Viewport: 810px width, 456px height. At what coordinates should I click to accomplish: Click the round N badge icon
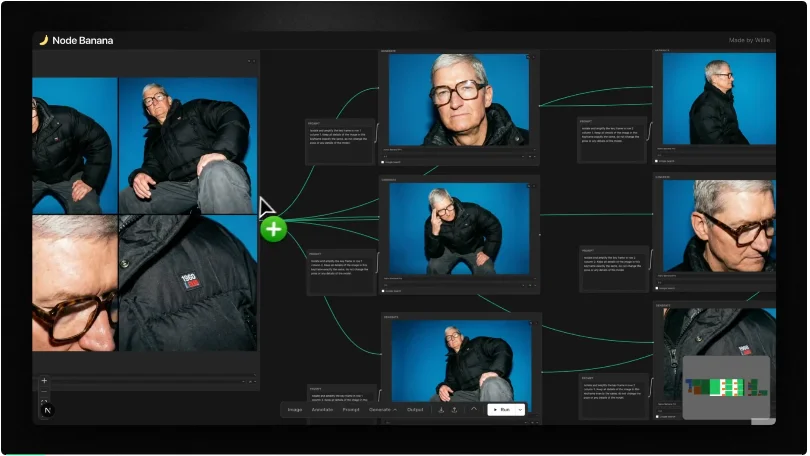pos(46,410)
